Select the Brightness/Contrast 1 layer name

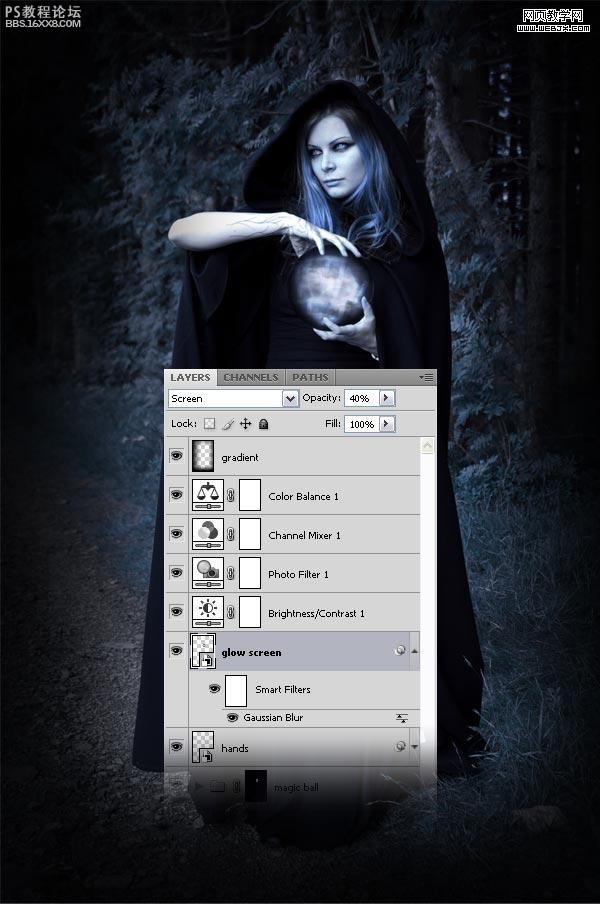click(316, 613)
